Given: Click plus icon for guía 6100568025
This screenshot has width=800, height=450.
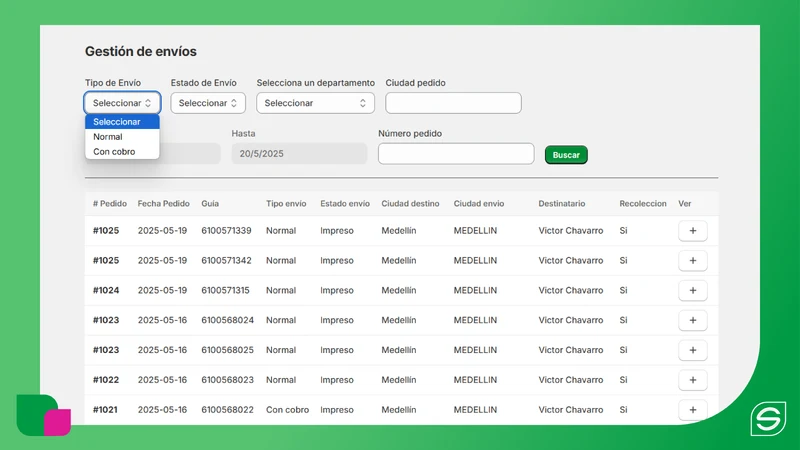Looking at the screenshot, I should tap(692, 350).
